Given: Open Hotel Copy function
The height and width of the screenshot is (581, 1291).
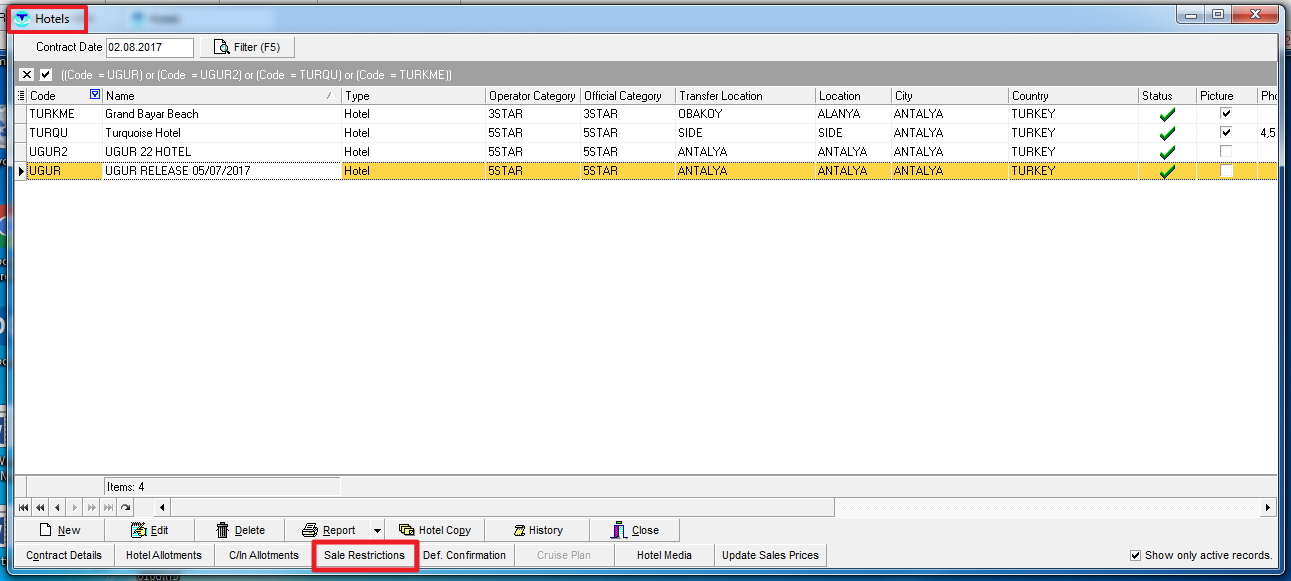Looking at the screenshot, I should (x=435, y=530).
